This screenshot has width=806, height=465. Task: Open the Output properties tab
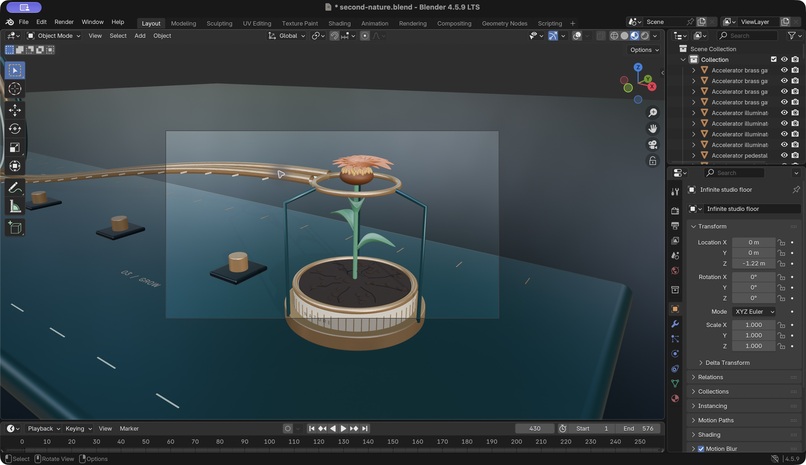pos(675,226)
